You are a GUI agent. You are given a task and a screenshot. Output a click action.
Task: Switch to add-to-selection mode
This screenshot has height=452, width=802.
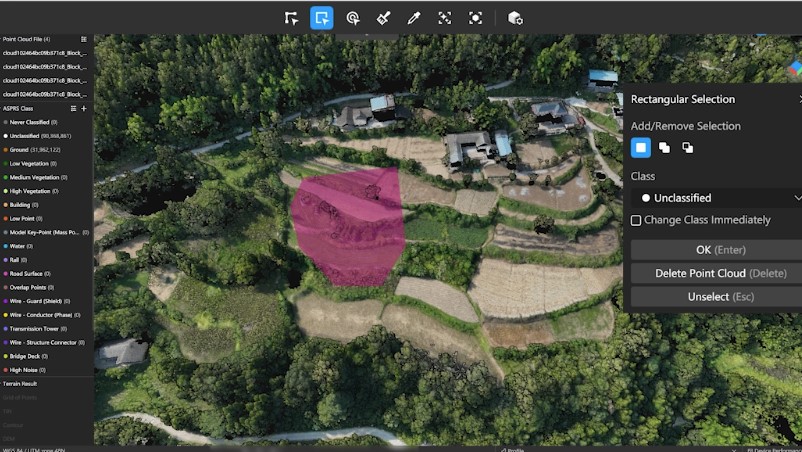pyautogui.click(x=664, y=147)
